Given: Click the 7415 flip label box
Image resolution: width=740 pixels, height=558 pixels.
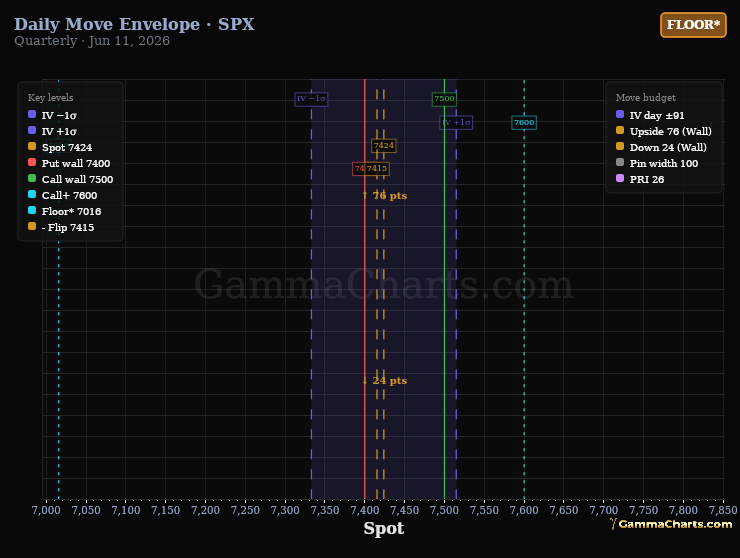Looking at the screenshot, I should pyautogui.click(x=377, y=169).
